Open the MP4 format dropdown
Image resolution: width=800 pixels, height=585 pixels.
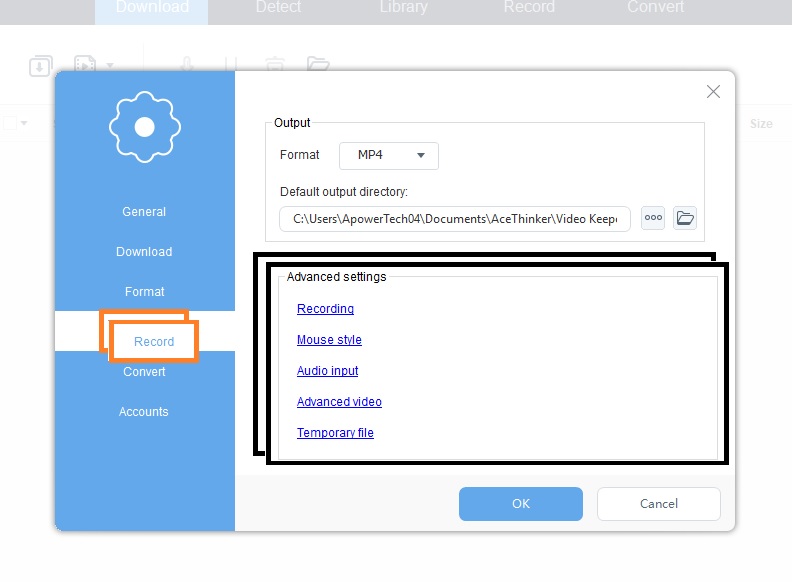[x=388, y=156]
